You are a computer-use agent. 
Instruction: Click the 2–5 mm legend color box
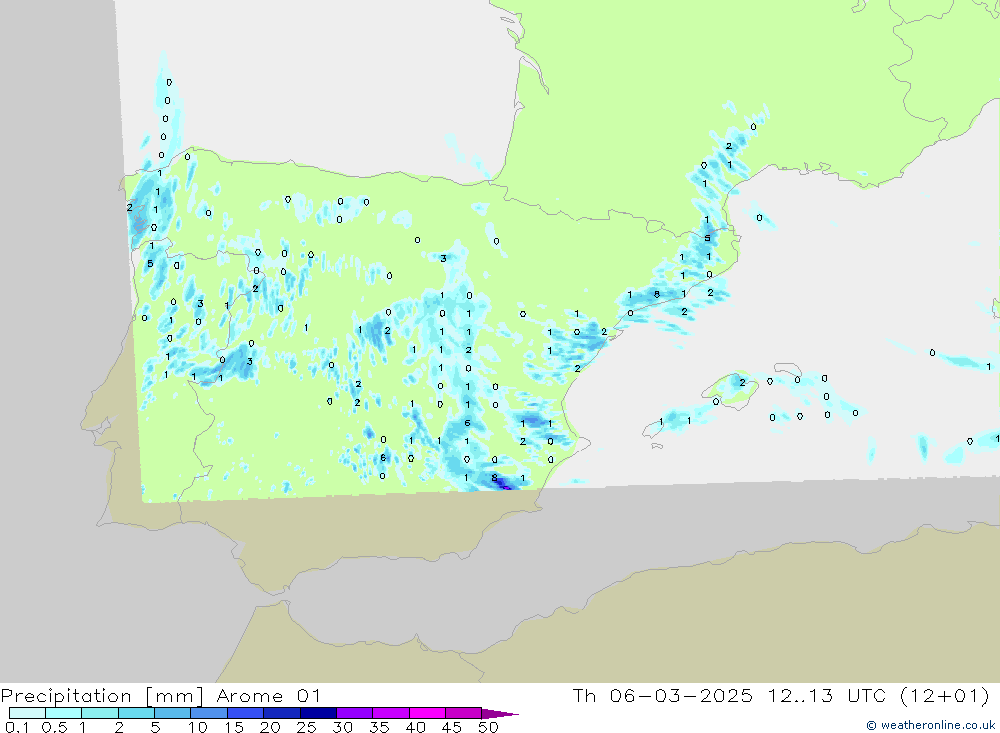tap(136, 713)
